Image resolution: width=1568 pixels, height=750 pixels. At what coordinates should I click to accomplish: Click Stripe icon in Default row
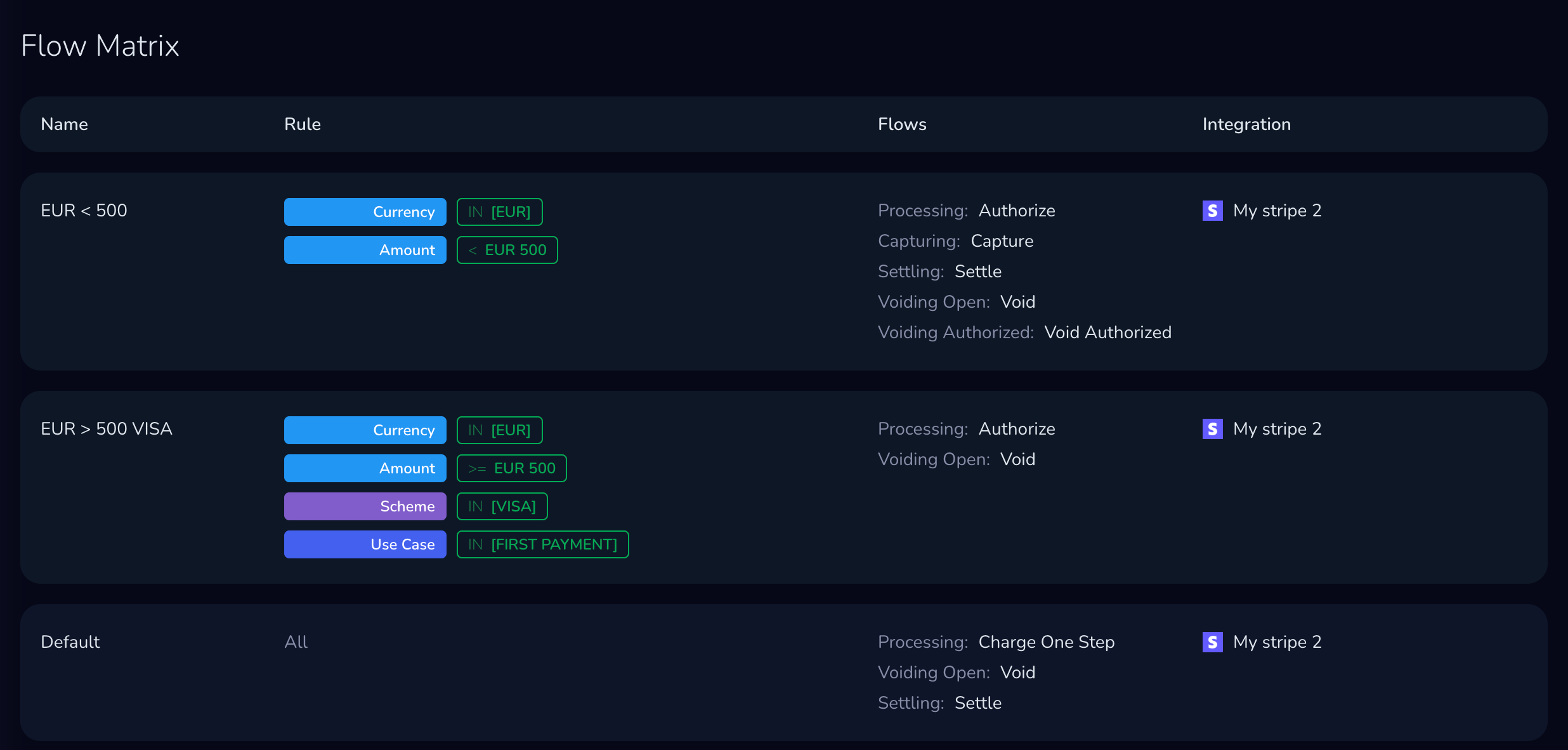point(1212,642)
